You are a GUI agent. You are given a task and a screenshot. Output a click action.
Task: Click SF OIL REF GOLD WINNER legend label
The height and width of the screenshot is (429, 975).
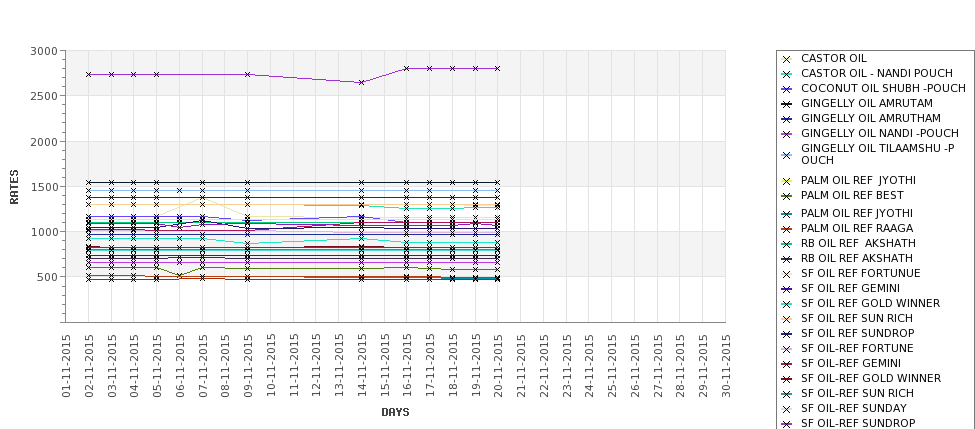point(871,303)
